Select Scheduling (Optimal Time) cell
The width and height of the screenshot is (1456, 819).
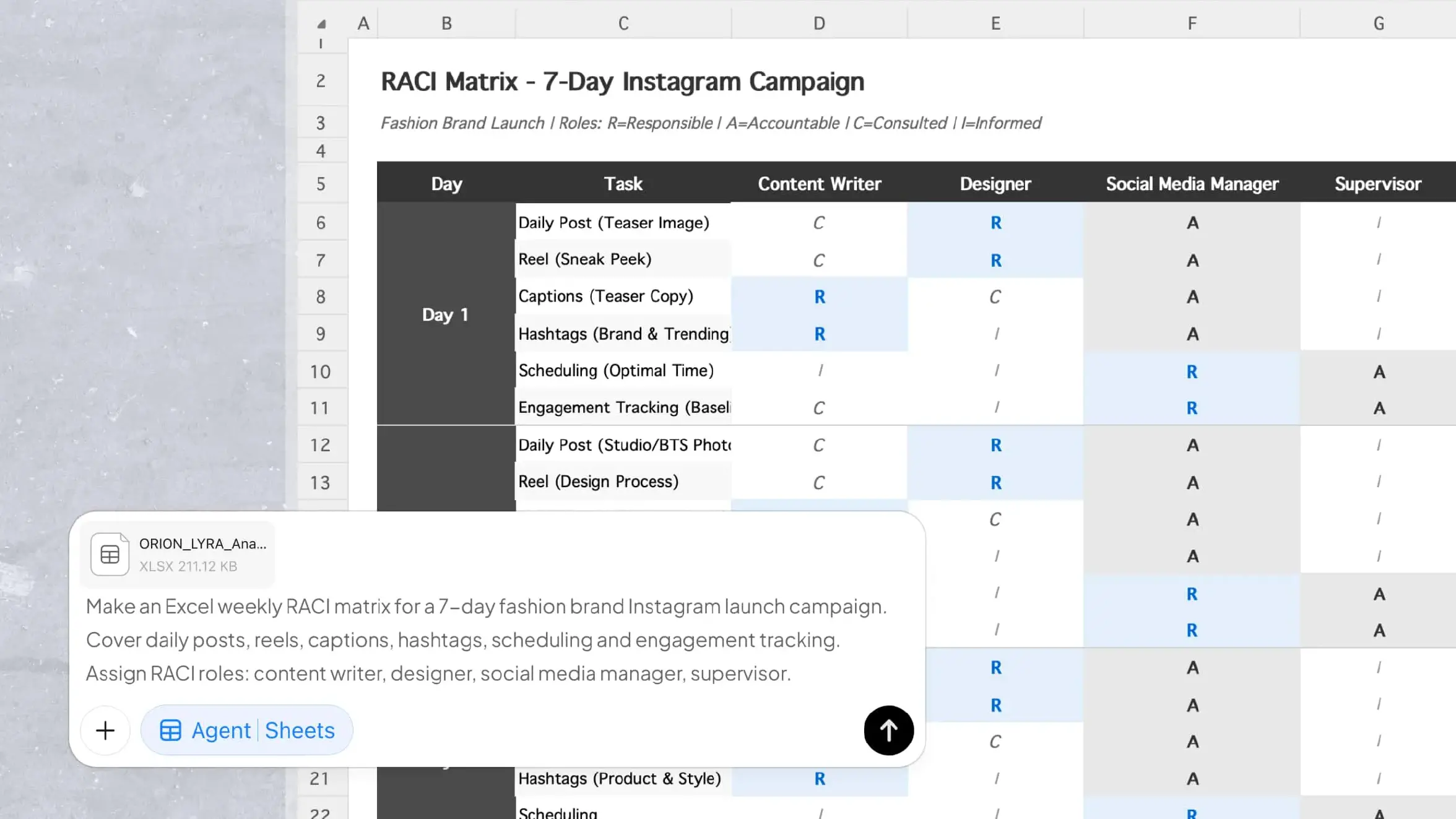tap(623, 370)
